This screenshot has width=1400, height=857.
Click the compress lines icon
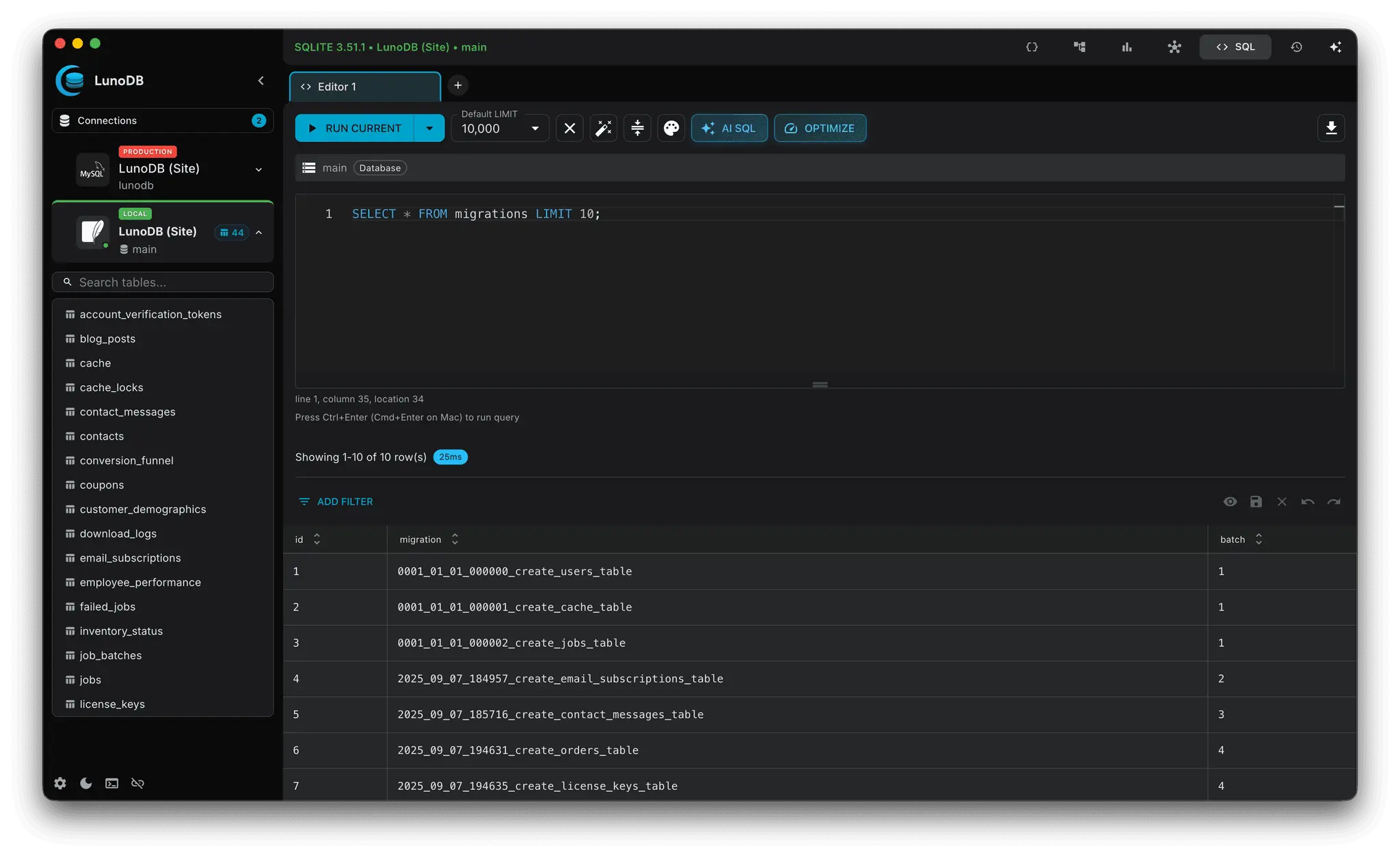tap(637, 129)
